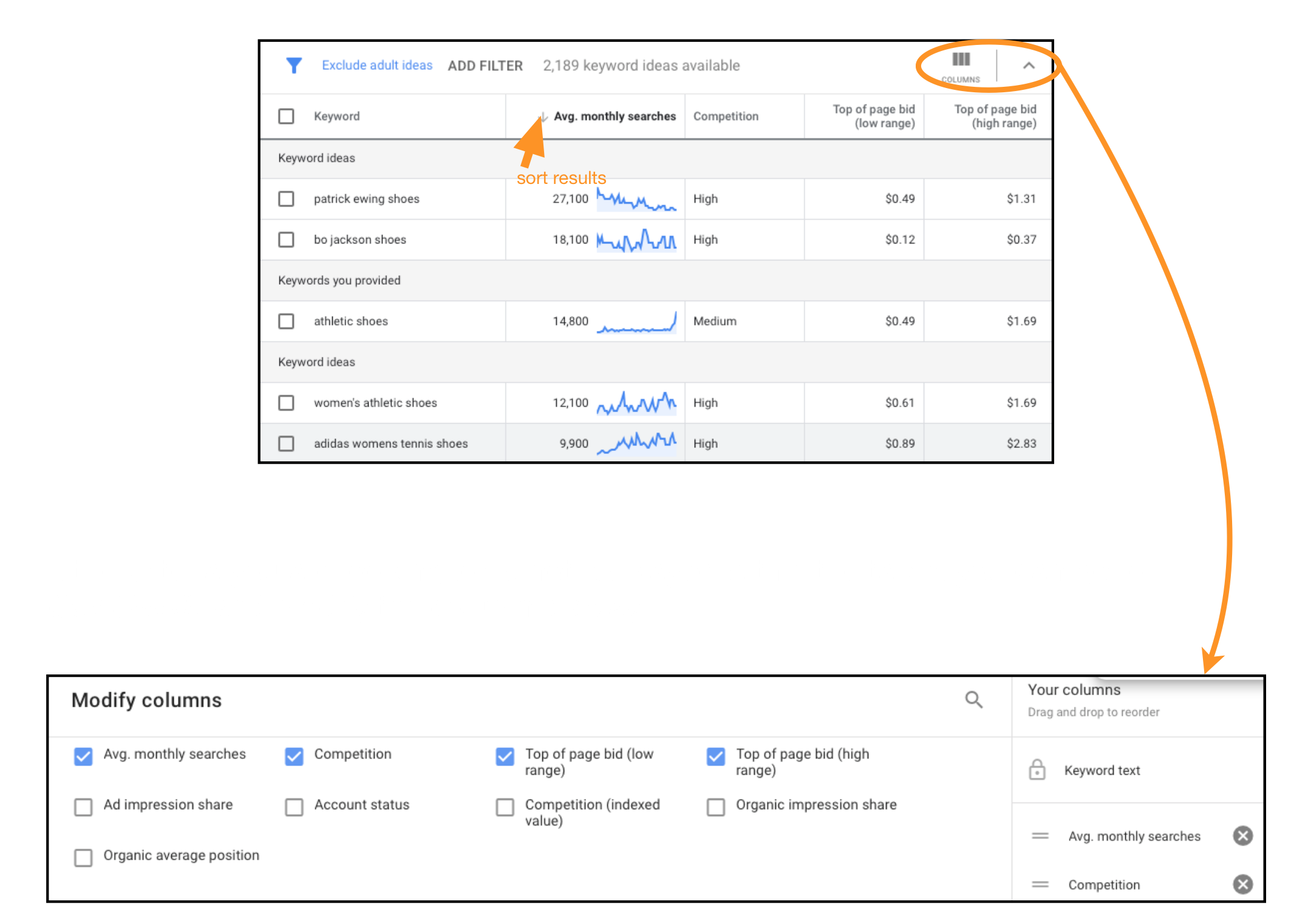
Task: Click the adidas womens tennis shoes sparkline
Action: (x=636, y=444)
